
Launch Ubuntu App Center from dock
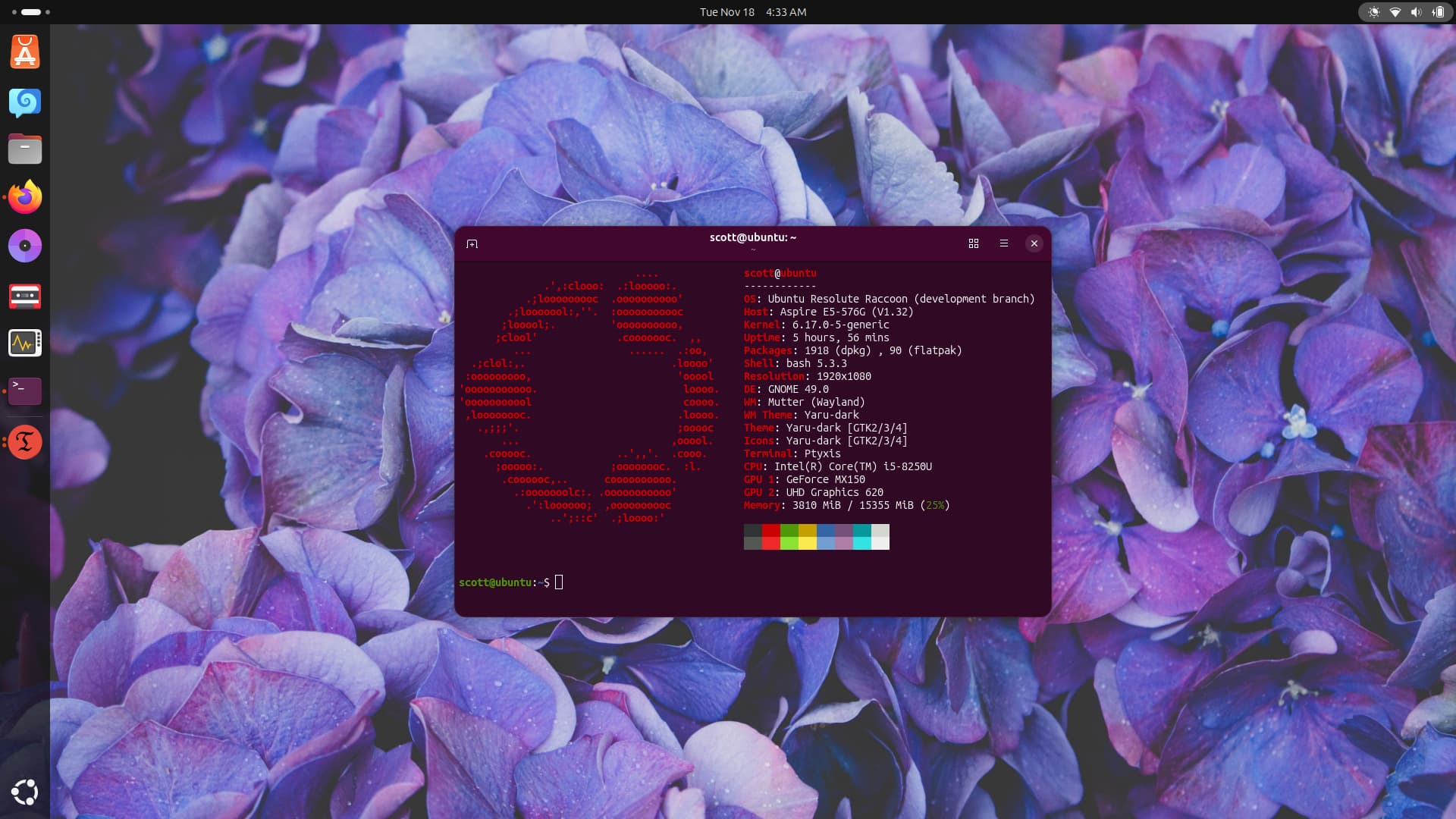(x=25, y=53)
